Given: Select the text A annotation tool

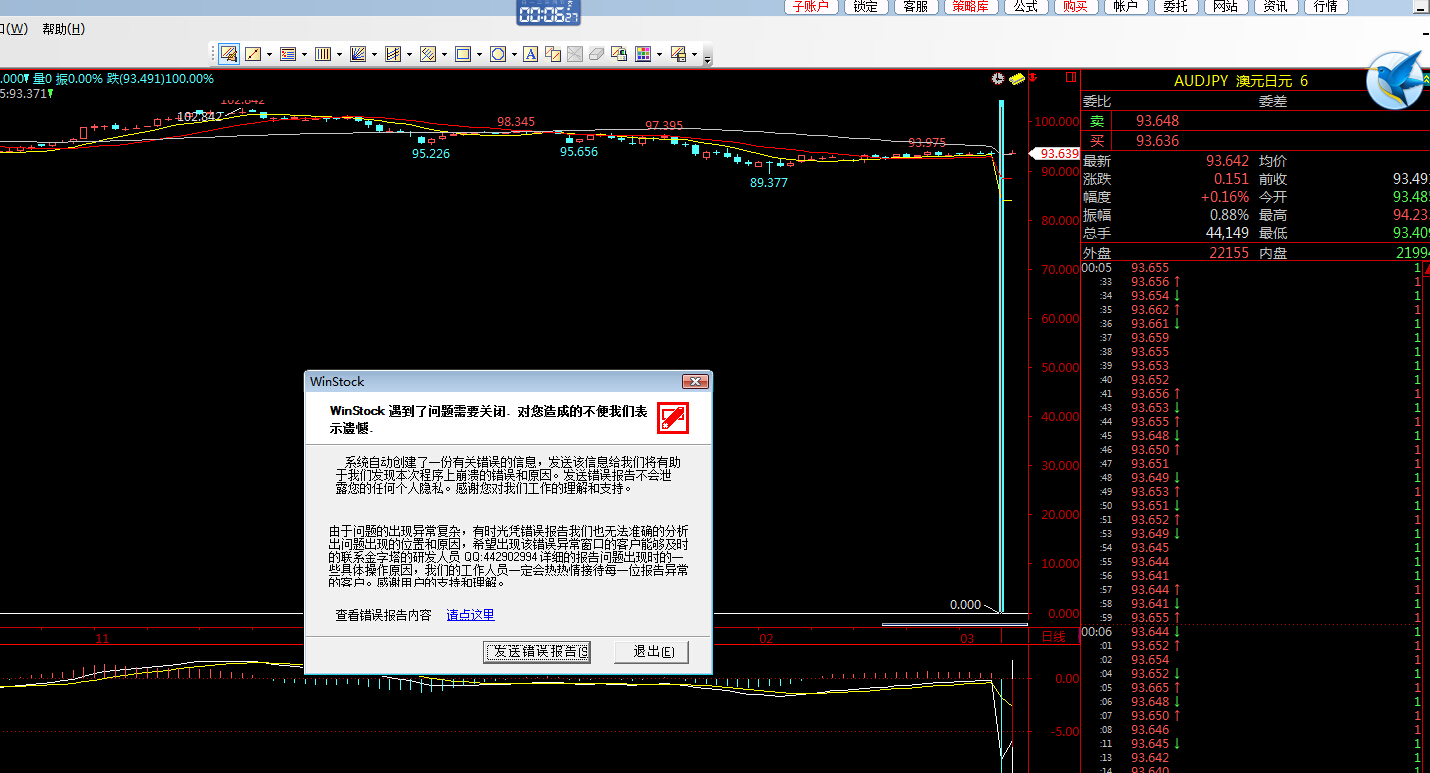Looking at the screenshot, I should (x=530, y=54).
